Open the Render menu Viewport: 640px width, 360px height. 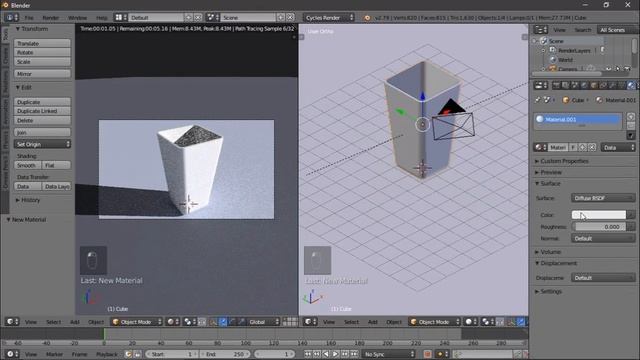click(51, 18)
